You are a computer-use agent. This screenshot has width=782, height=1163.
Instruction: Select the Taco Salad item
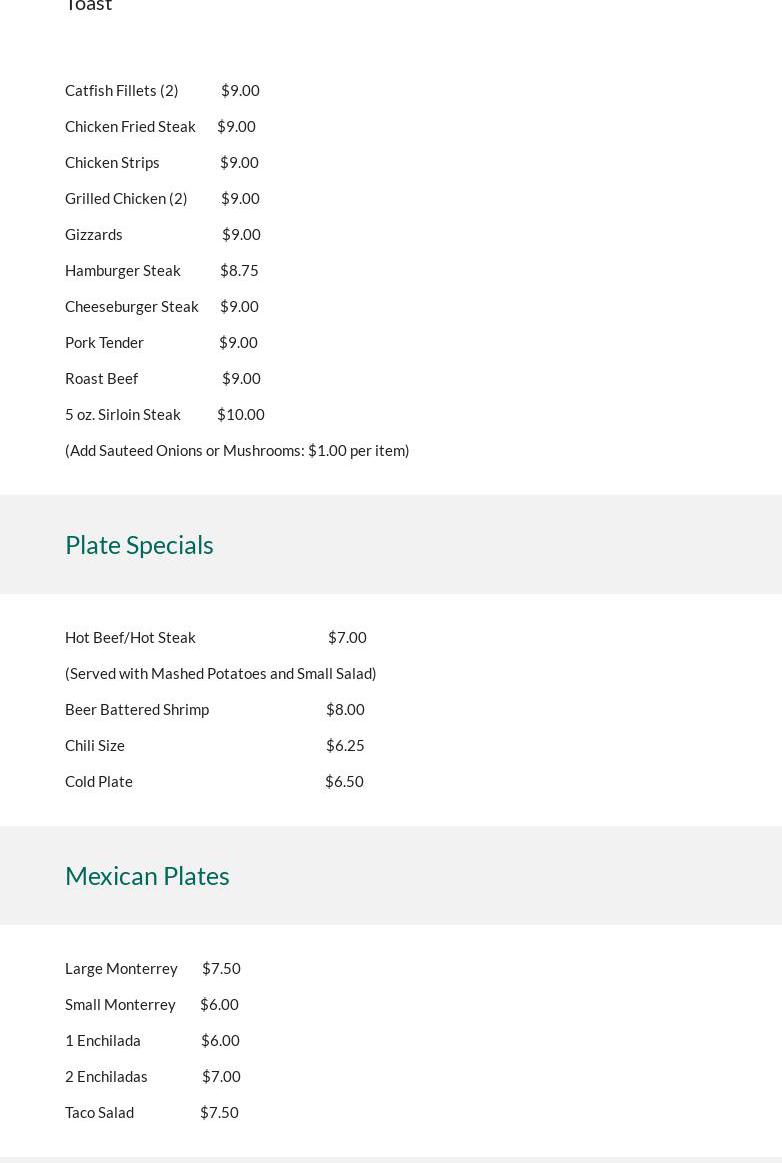click(99, 1113)
